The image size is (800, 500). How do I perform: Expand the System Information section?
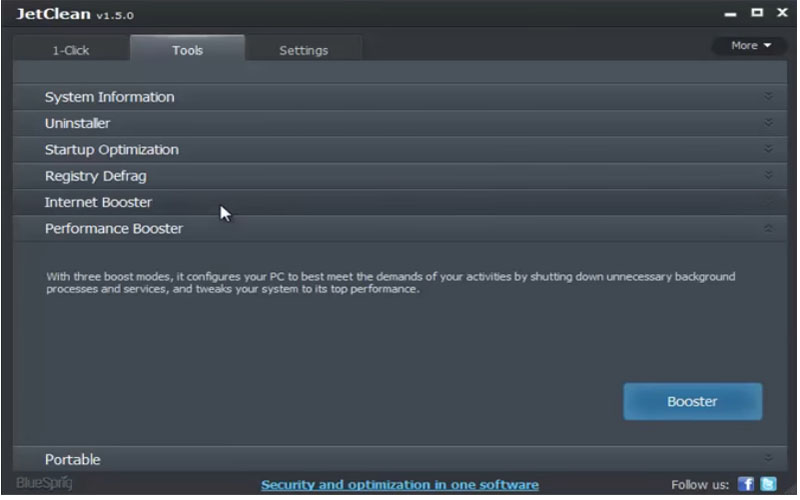click(x=399, y=97)
